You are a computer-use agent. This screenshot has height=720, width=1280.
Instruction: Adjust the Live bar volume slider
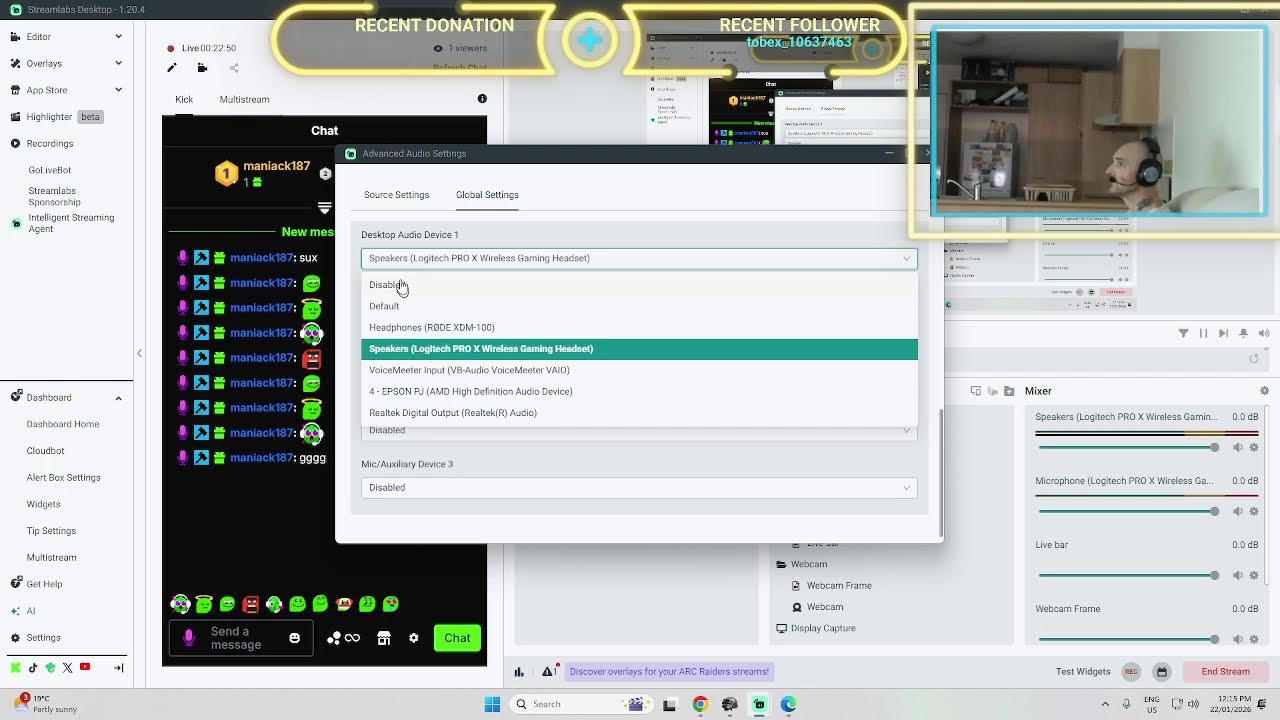pos(1127,575)
